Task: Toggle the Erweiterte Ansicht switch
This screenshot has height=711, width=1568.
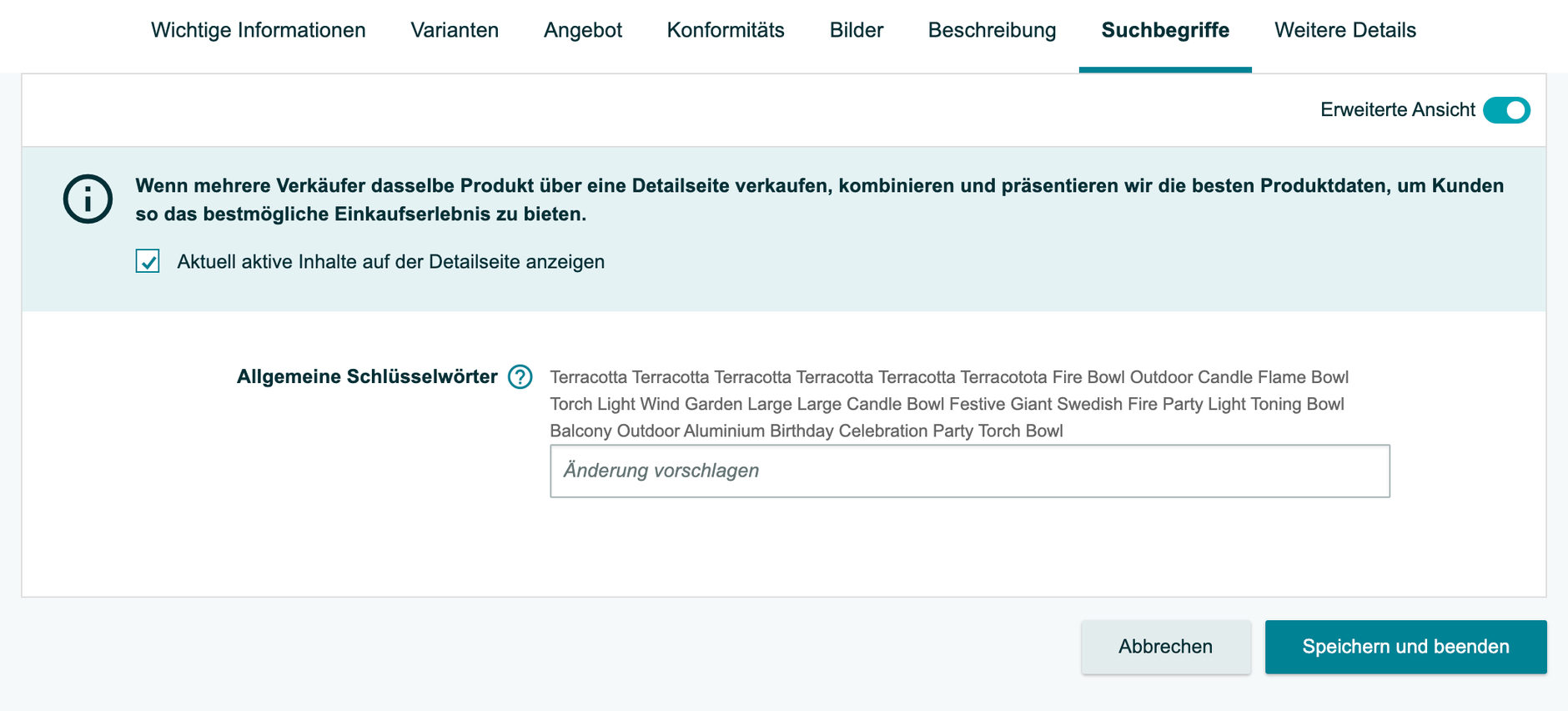Action: [x=1506, y=110]
